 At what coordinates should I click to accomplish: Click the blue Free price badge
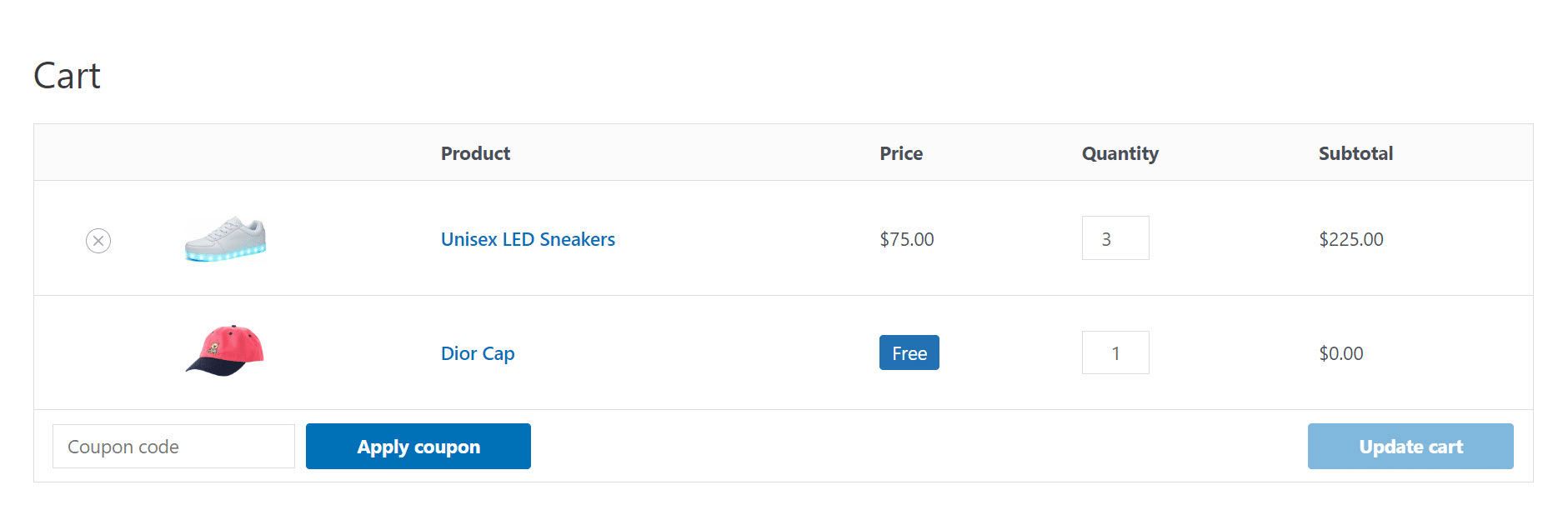coord(909,352)
